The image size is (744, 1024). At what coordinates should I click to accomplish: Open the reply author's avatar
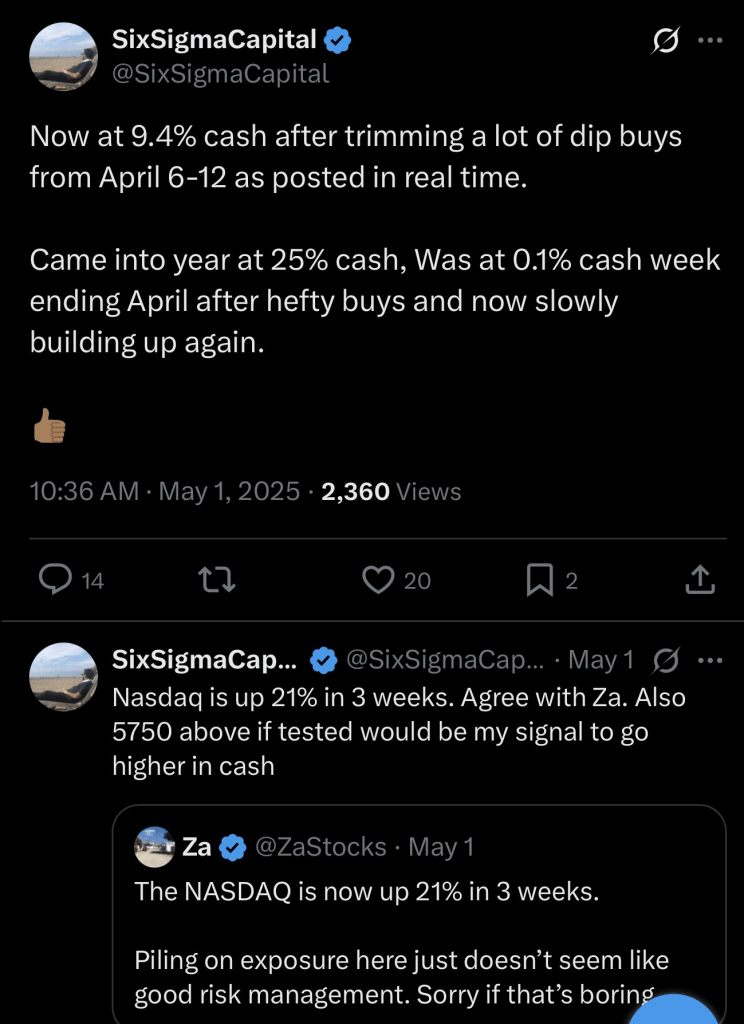64,677
